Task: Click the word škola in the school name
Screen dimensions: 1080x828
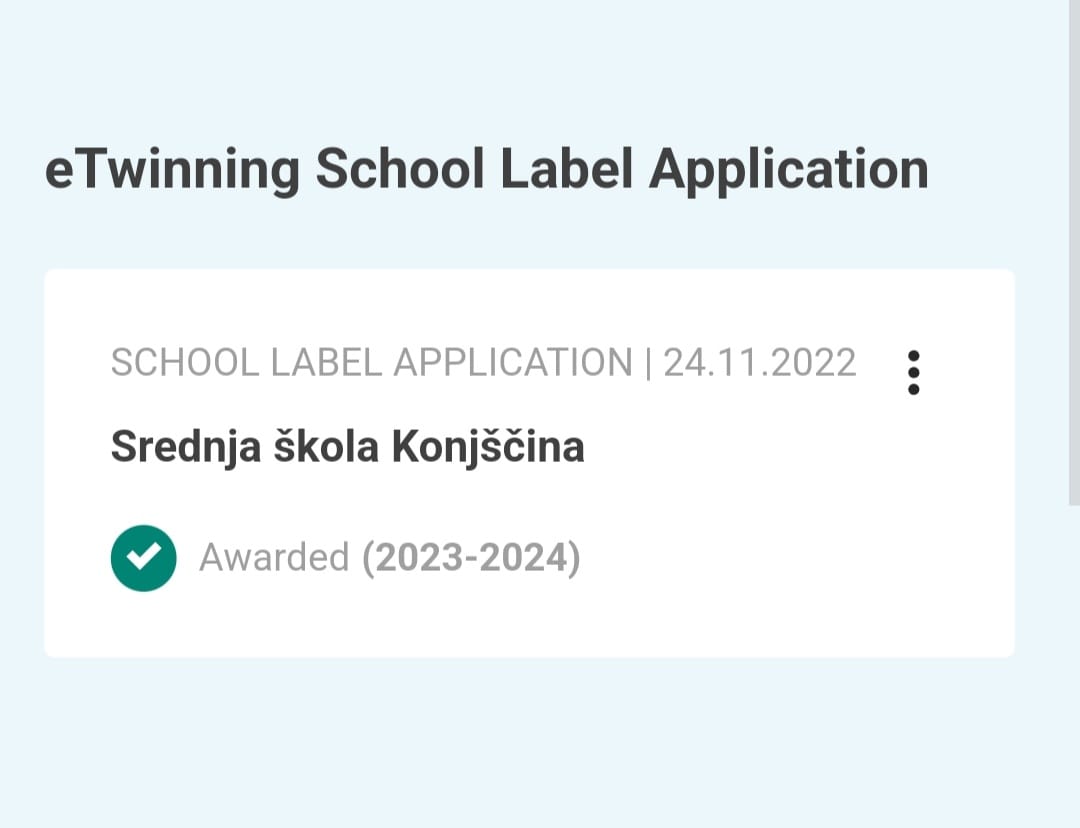Action: tap(326, 447)
